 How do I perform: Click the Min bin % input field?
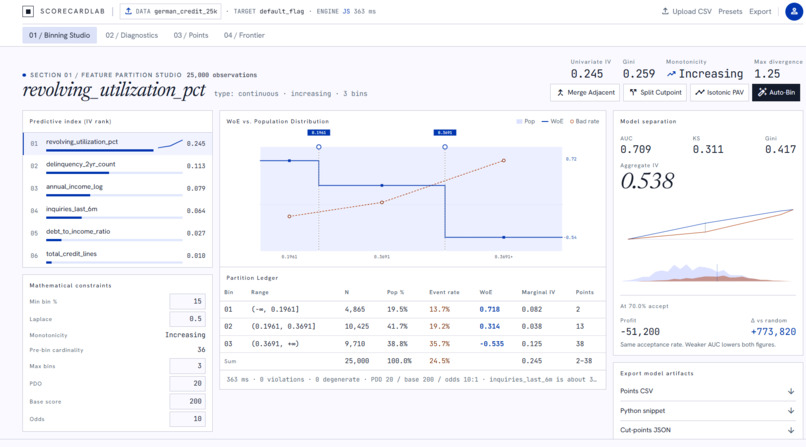188,301
